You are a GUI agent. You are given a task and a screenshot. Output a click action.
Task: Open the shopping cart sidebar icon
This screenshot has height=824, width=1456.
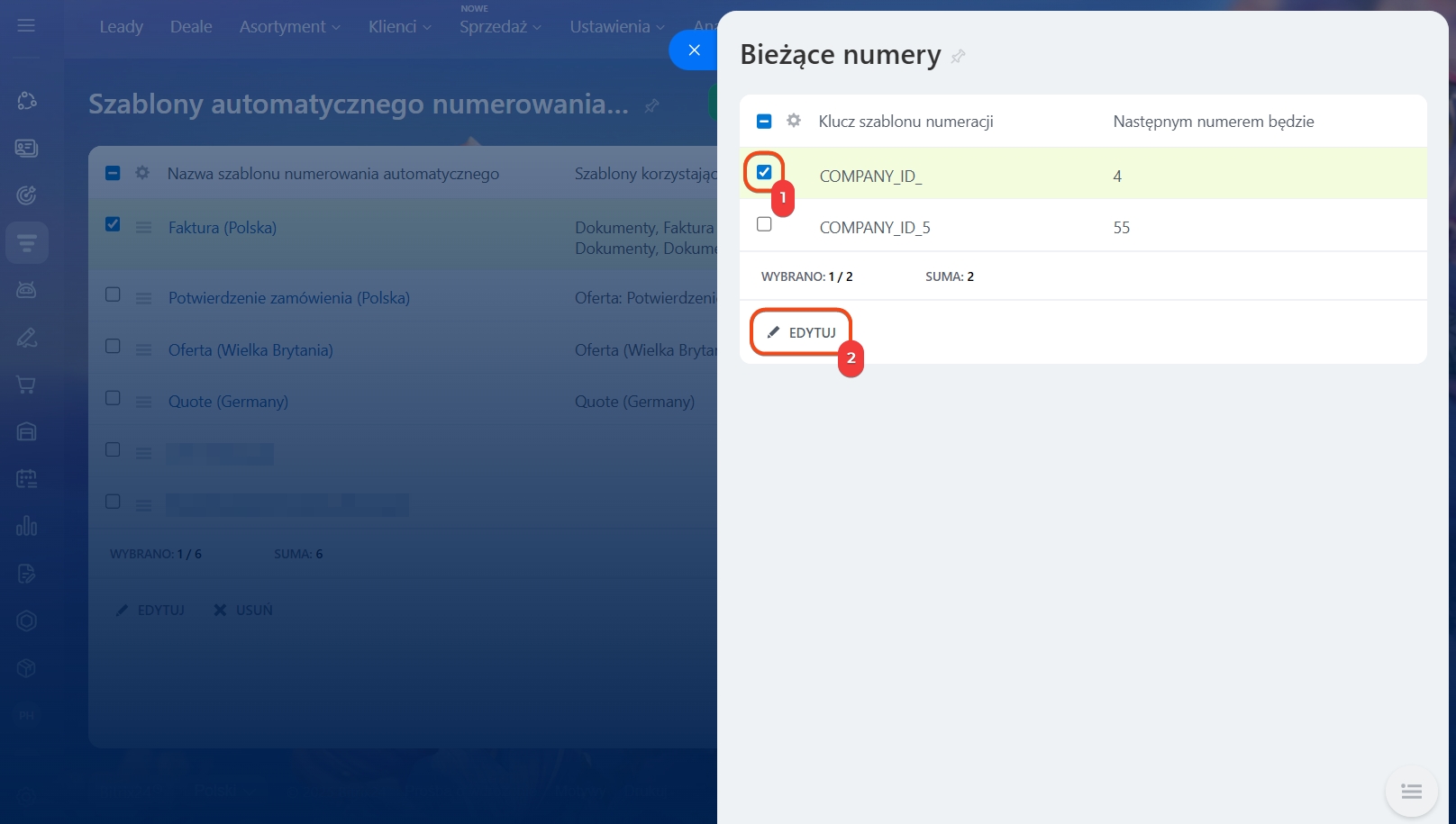tap(26, 385)
